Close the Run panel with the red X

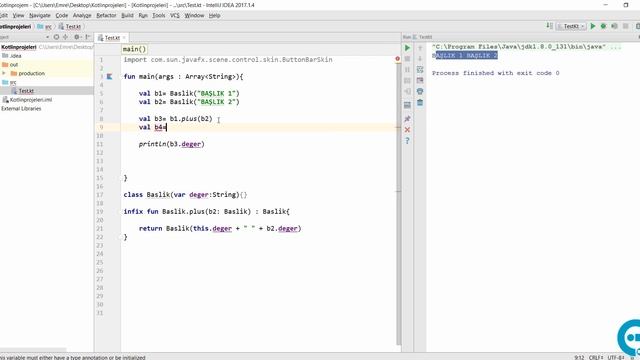(407, 130)
